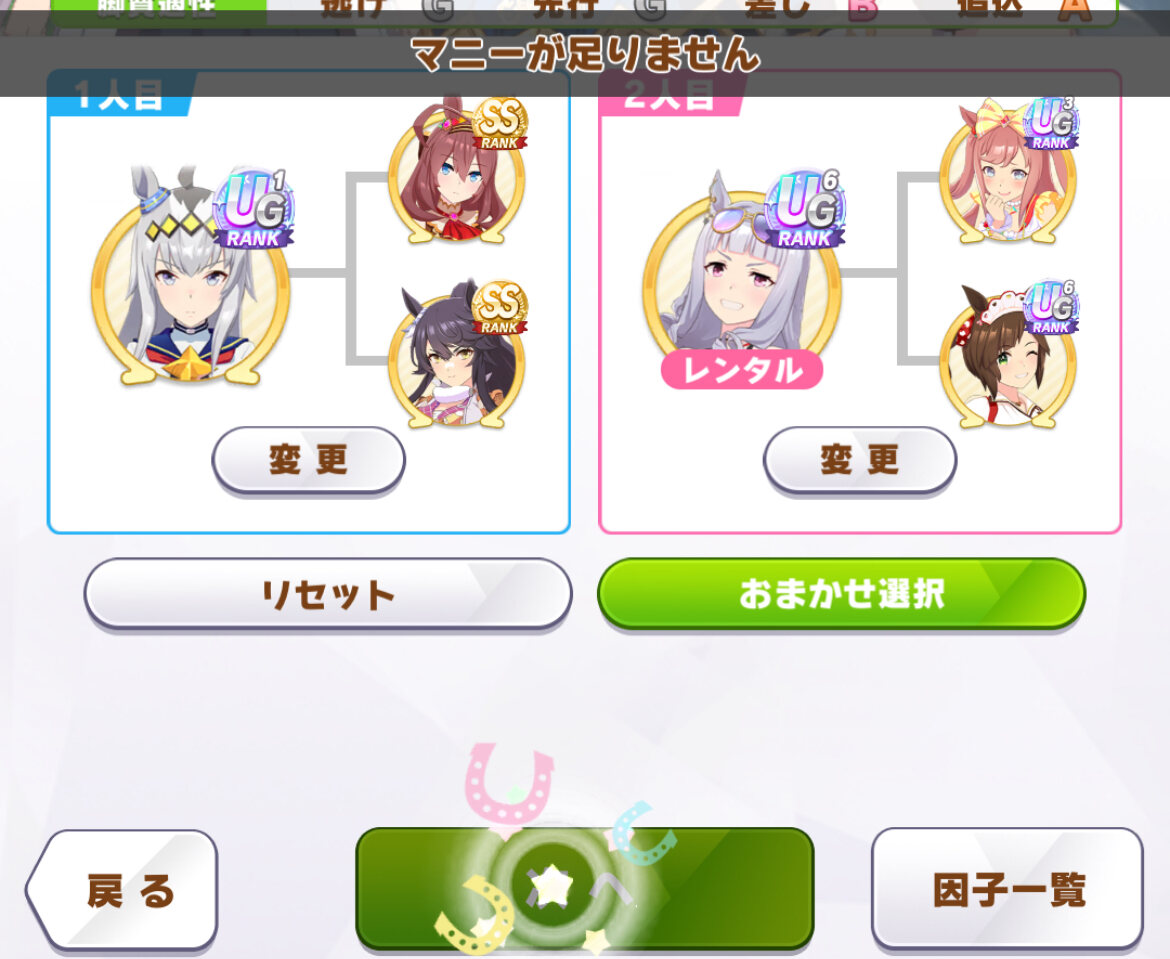This screenshot has height=959, width=1170.
Task: Click the リセット button
Action: pyautogui.click(x=328, y=595)
